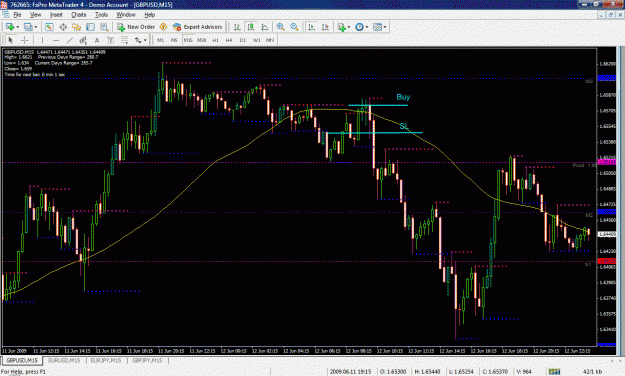Viewport: 625px width, 376px height.
Task: Show the Market Watch panel
Action: (x=49, y=27)
